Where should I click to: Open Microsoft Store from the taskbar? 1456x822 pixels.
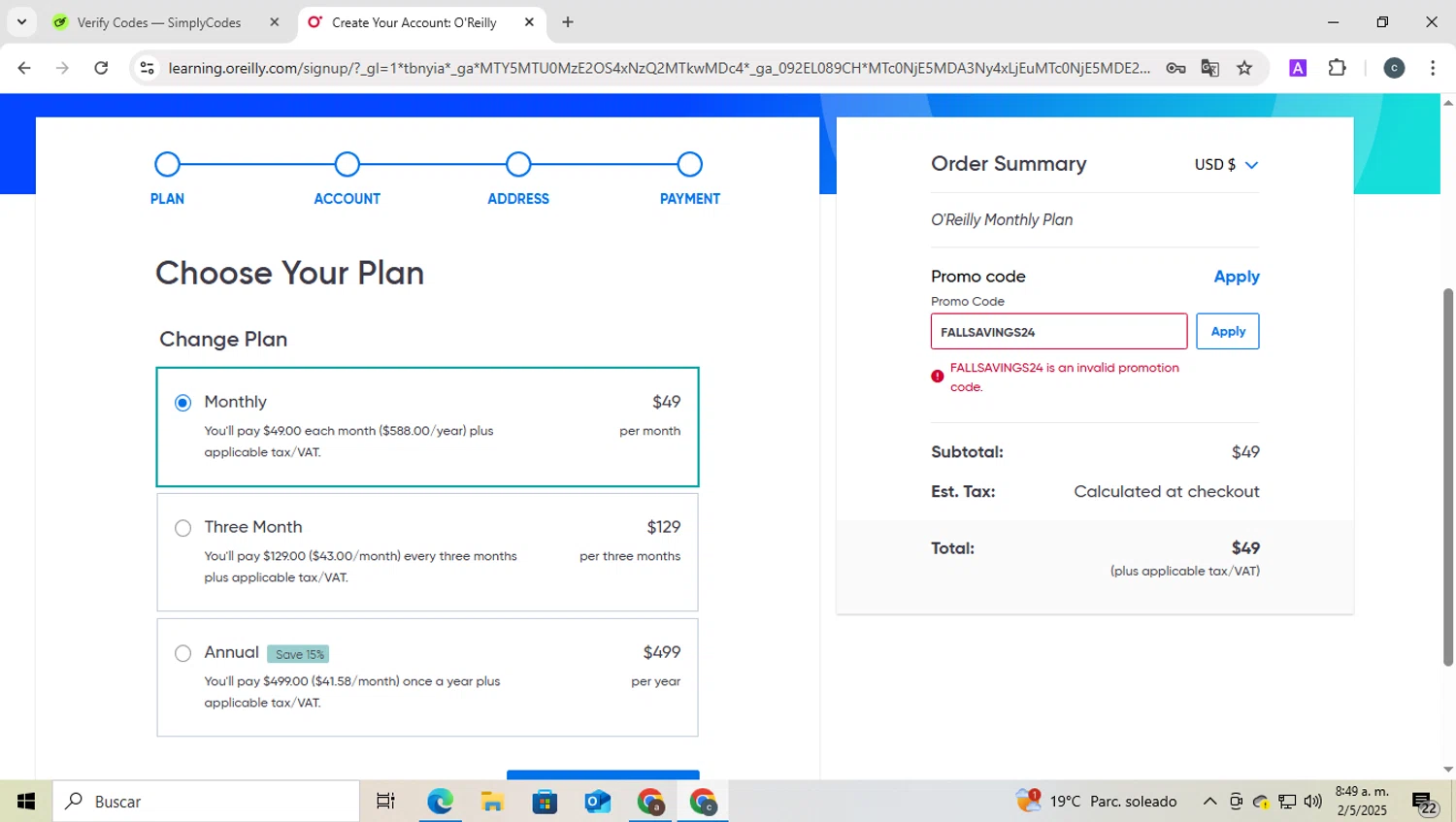click(x=545, y=802)
